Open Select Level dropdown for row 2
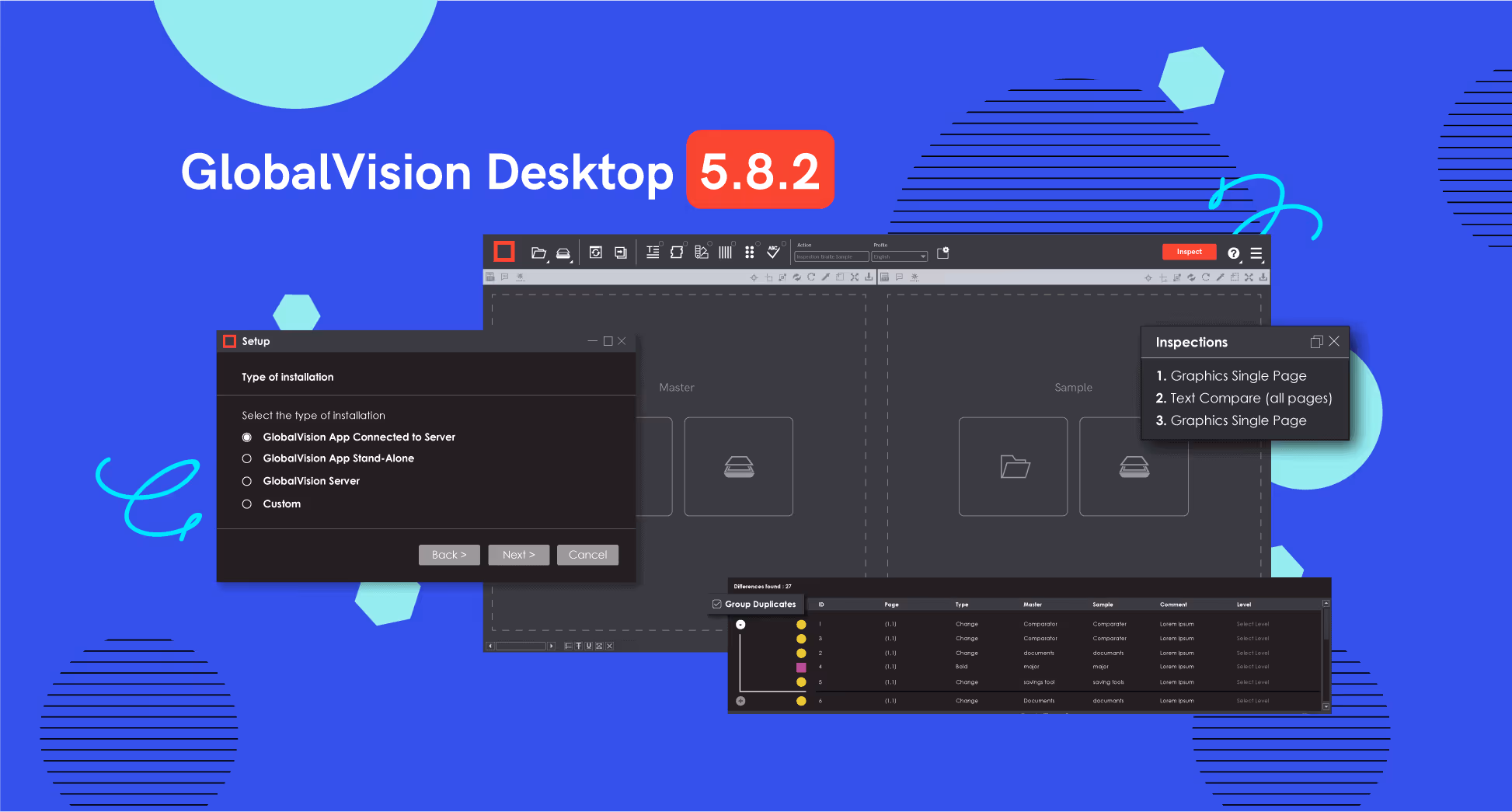 1252,653
